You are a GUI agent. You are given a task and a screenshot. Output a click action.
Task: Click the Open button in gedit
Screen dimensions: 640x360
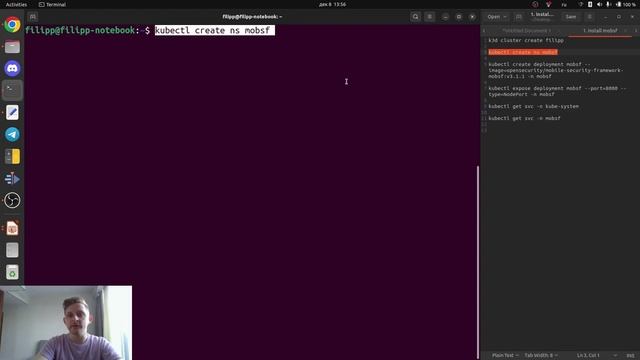[x=493, y=17]
